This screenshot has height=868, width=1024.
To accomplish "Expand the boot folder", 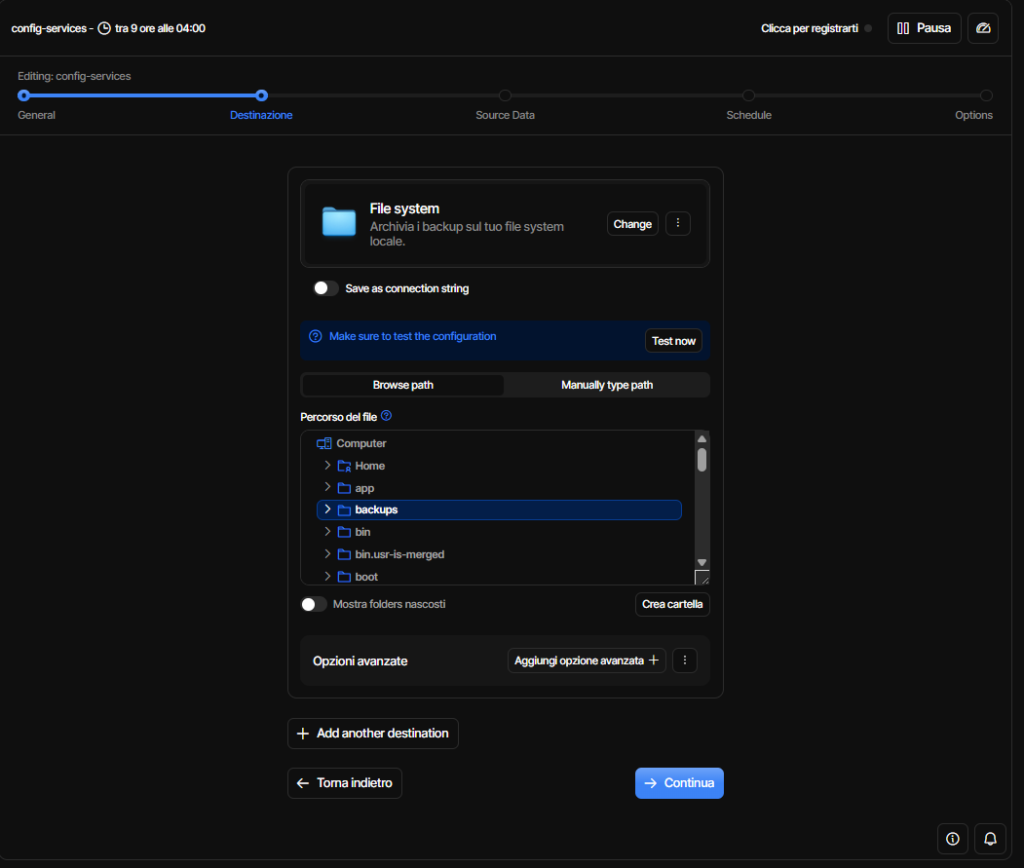I will click(327, 576).
